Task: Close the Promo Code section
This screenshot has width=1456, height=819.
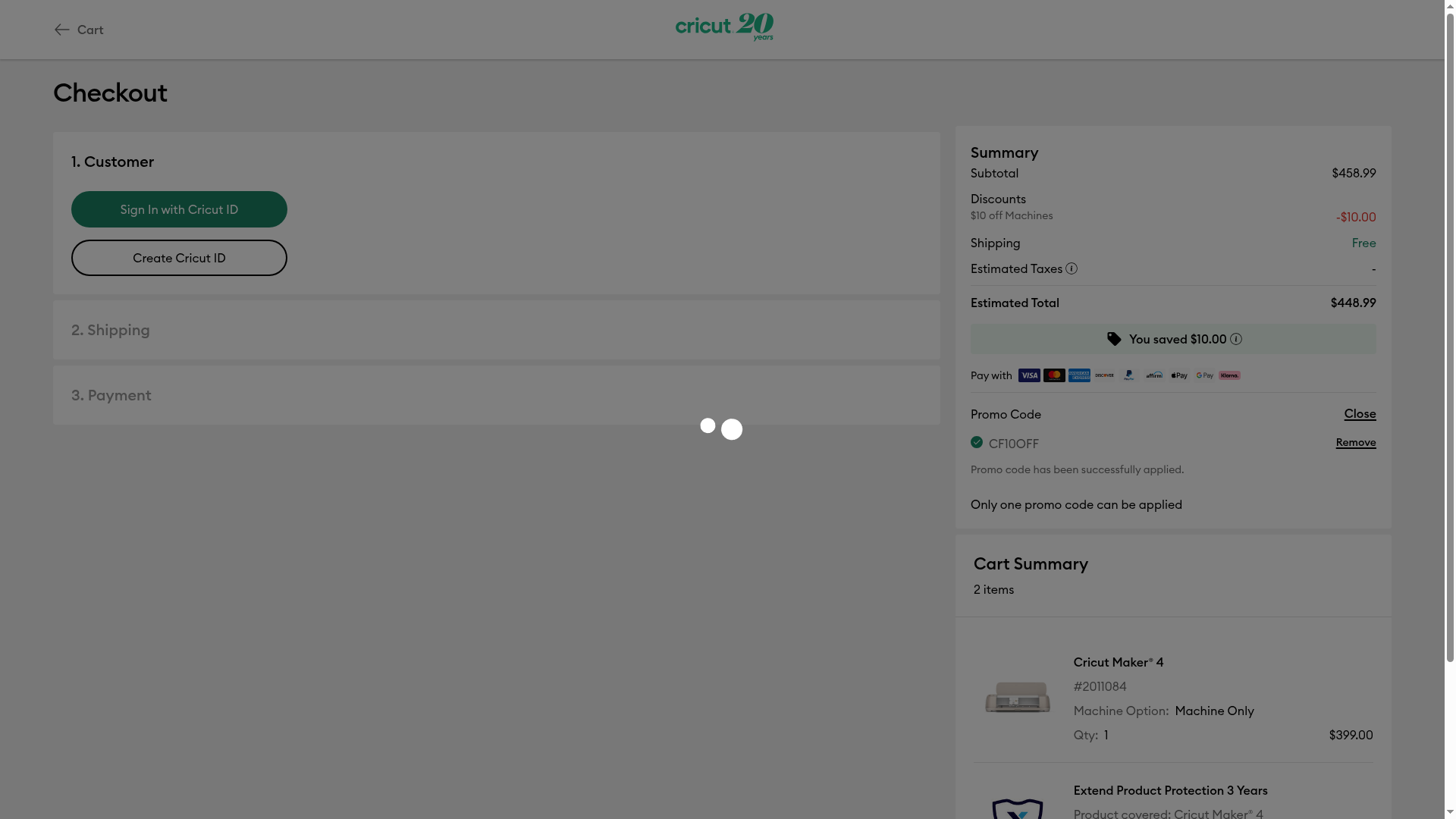Action: coord(1360,414)
